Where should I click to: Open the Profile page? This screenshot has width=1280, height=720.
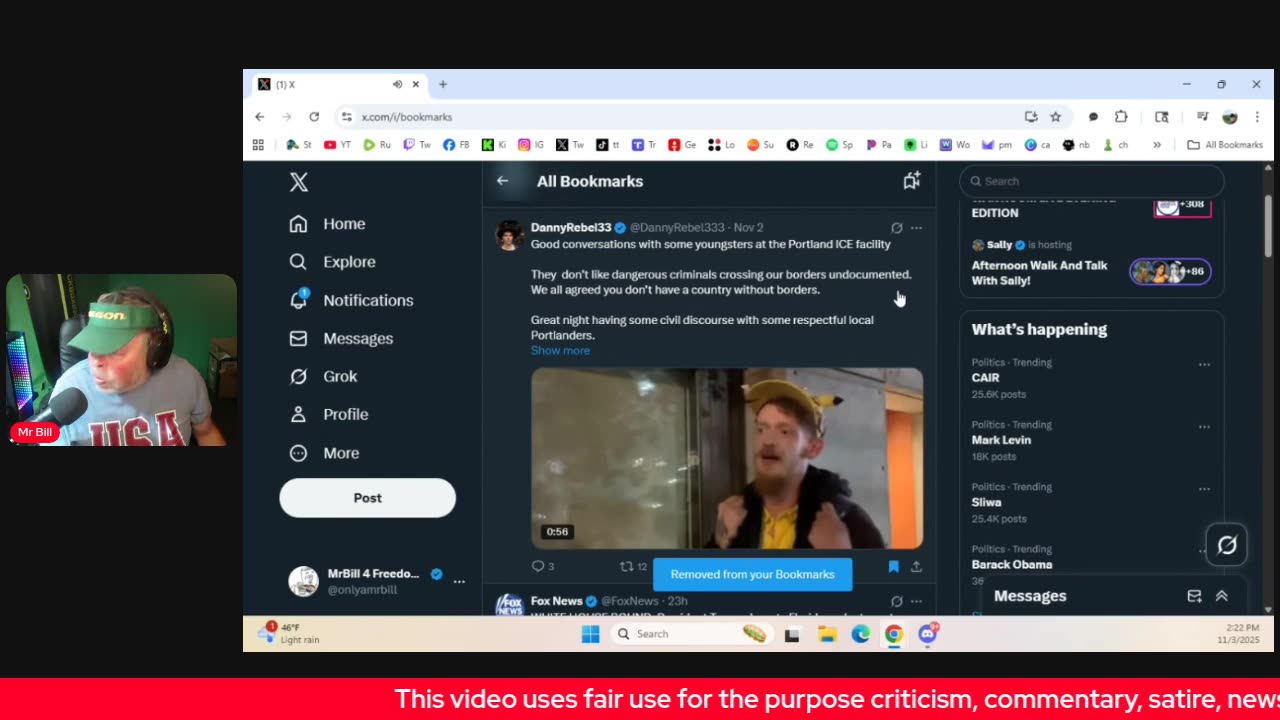[328, 414]
